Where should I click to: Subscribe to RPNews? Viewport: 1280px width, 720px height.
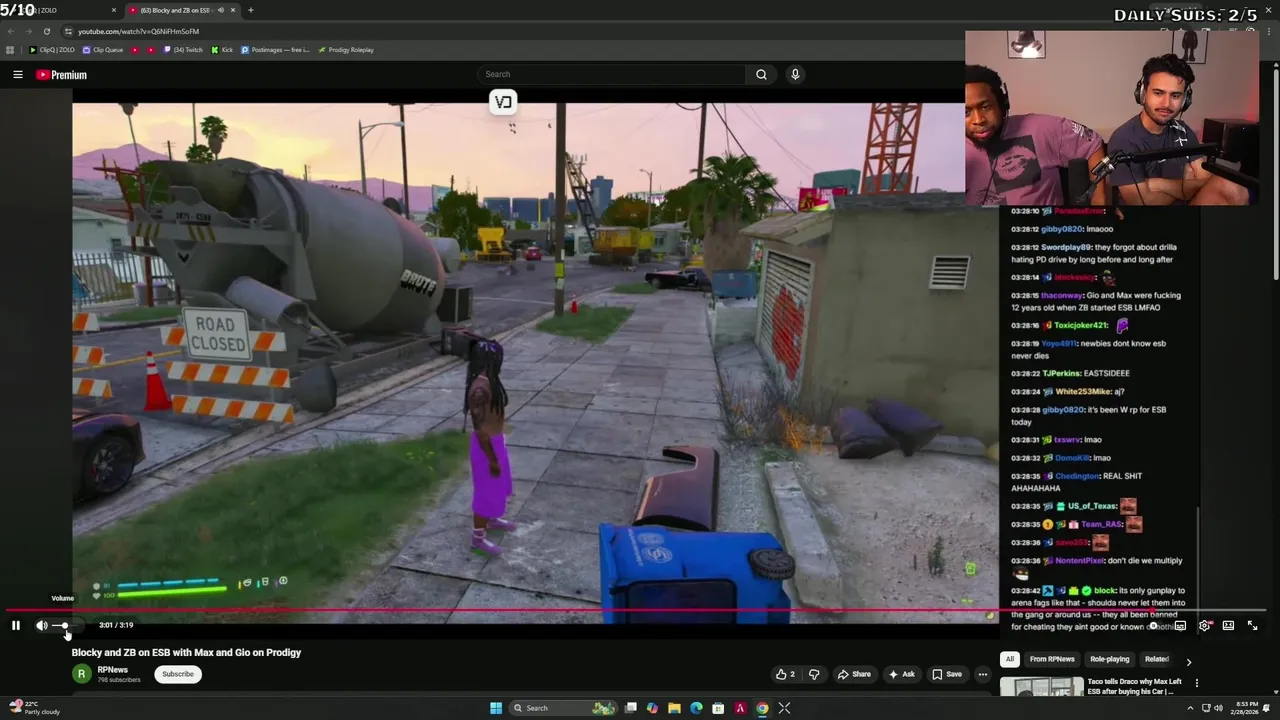pos(178,674)
